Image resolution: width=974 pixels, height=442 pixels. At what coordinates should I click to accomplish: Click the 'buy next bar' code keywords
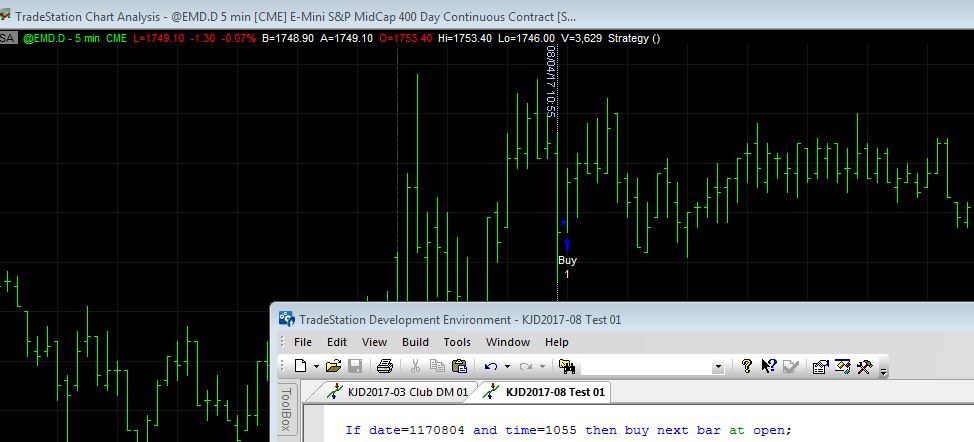(x=674, y=430)
